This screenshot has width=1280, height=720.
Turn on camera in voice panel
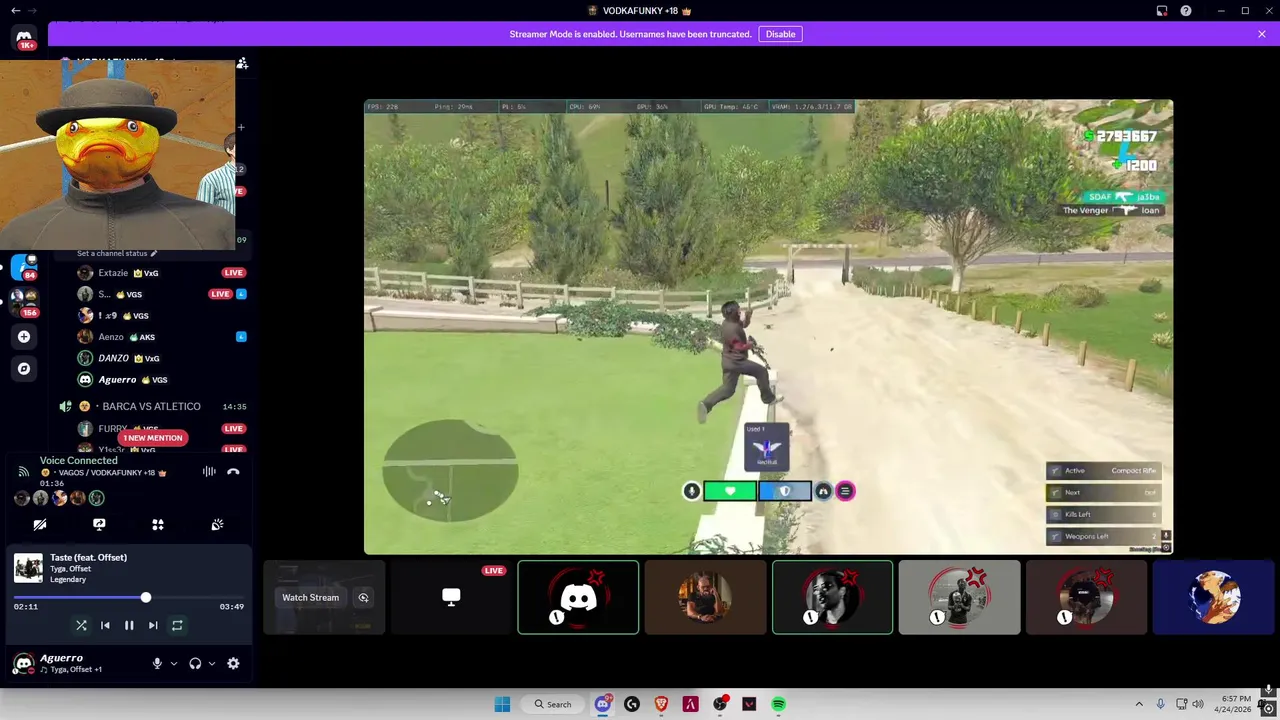[x=40, y=524]
